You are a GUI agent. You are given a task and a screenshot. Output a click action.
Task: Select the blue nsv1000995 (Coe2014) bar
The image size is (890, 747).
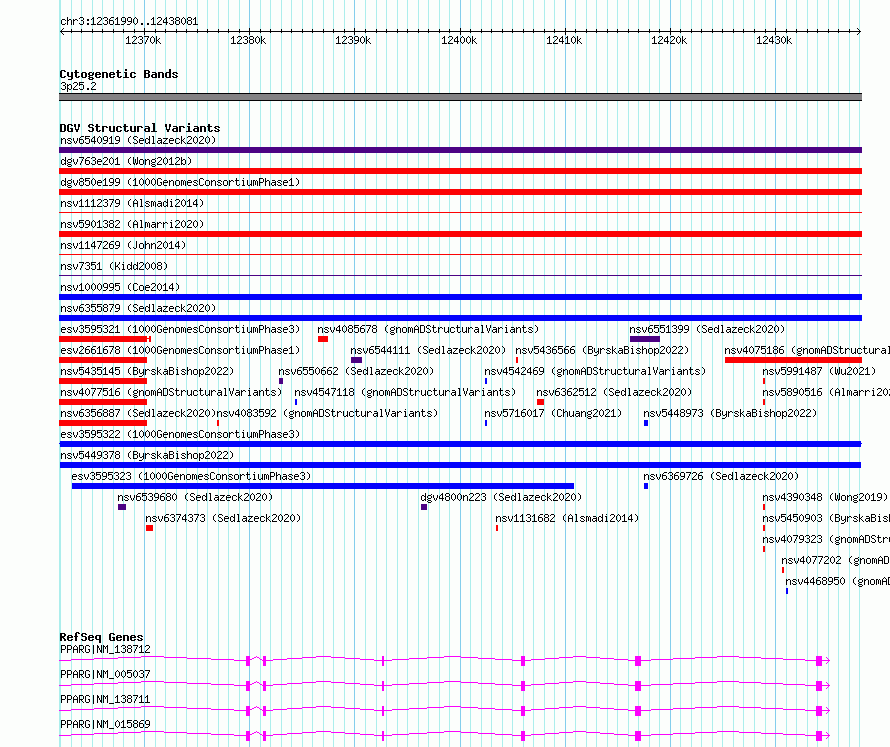pos(460,297)
